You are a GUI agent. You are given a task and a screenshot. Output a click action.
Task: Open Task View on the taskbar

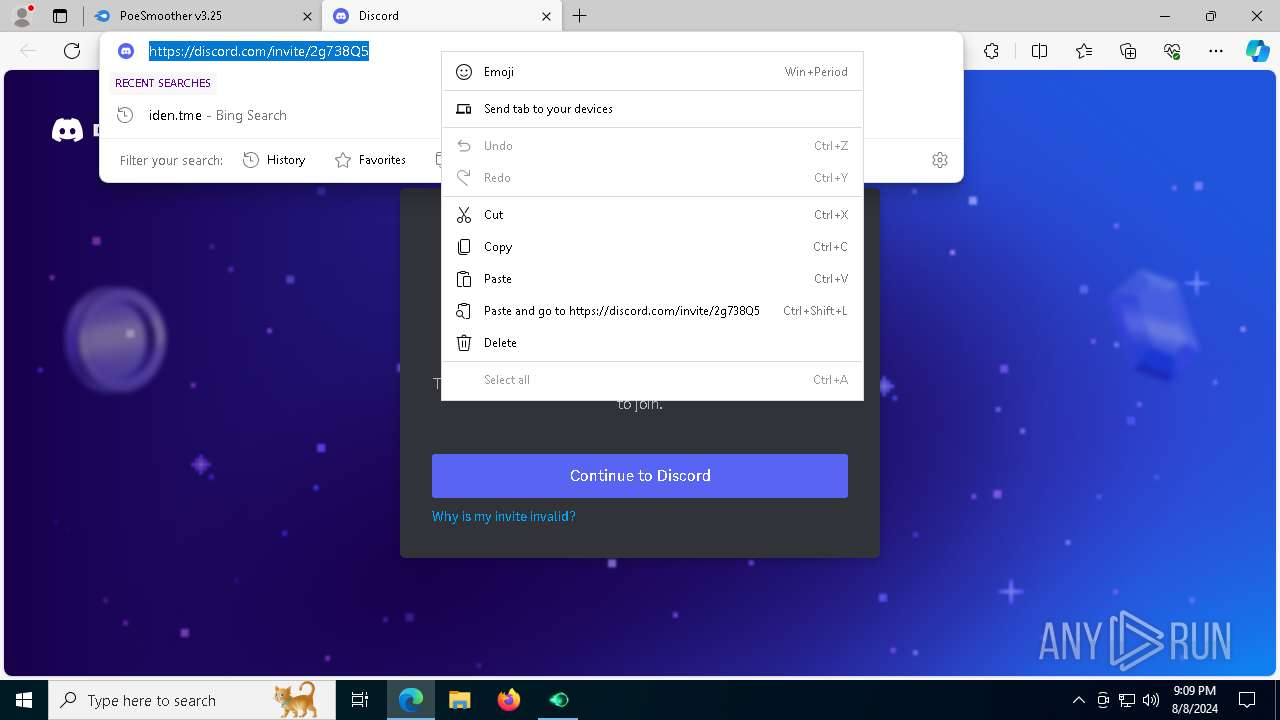(x=360, y=700)
